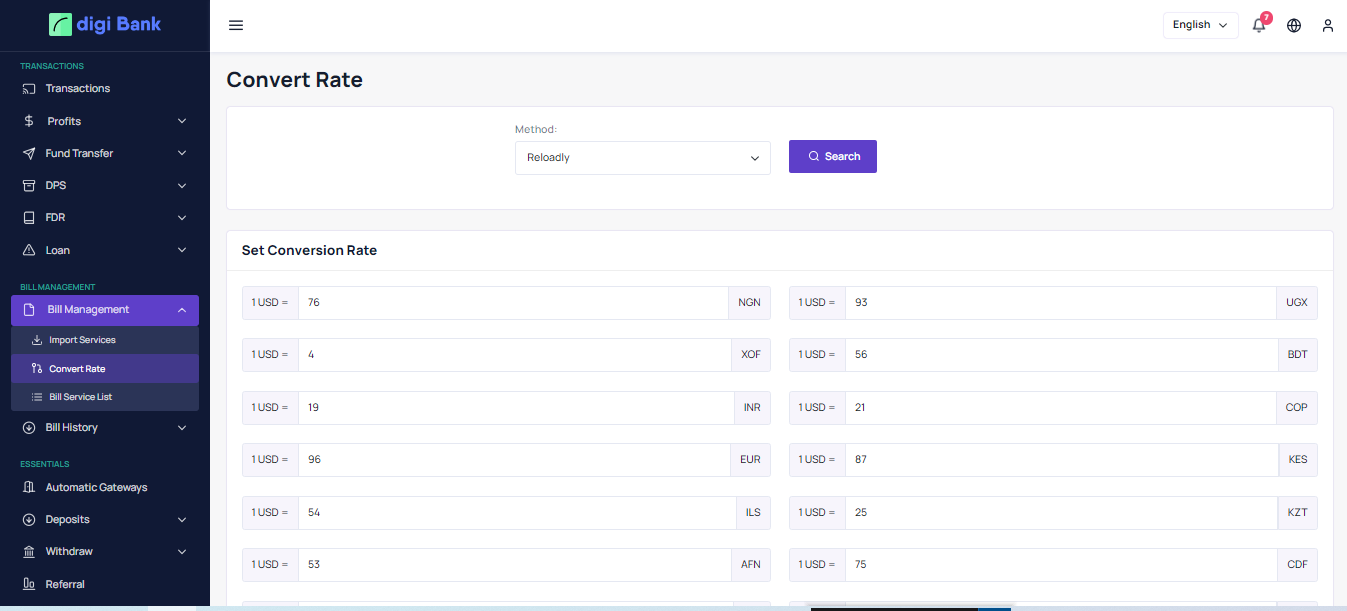
Task: Open the Method dropdown showing Reloadly
Action: pos(642,158)
